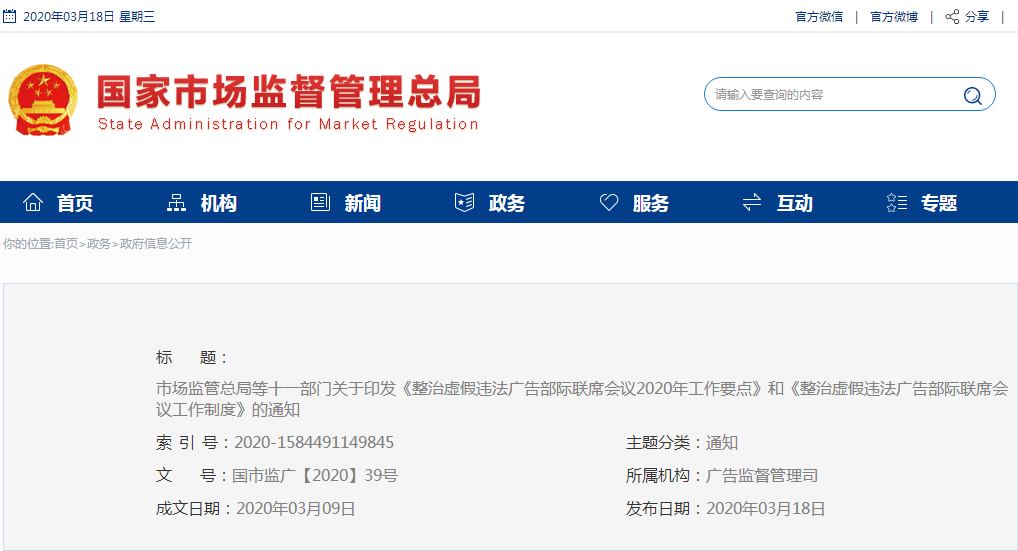Click the 主题分类： label

click(x=665, y=443)
